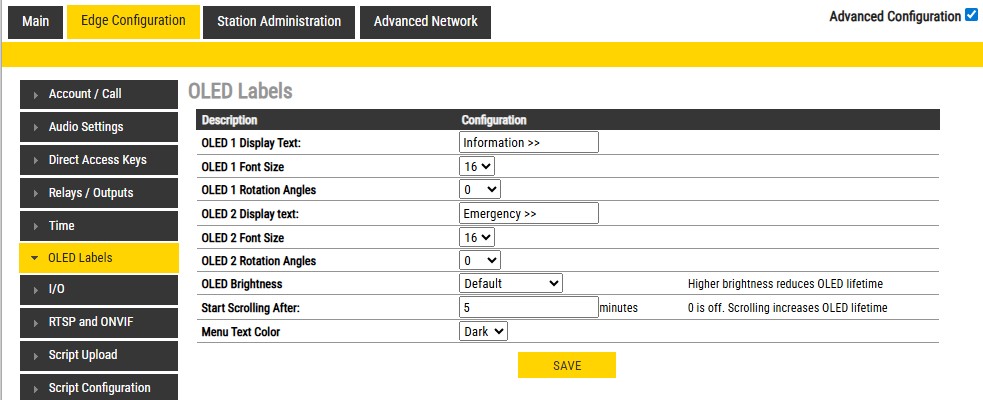Open the OLED Brightness dropdown
This screenshot has width=983, height=400.
coord(511,283)
